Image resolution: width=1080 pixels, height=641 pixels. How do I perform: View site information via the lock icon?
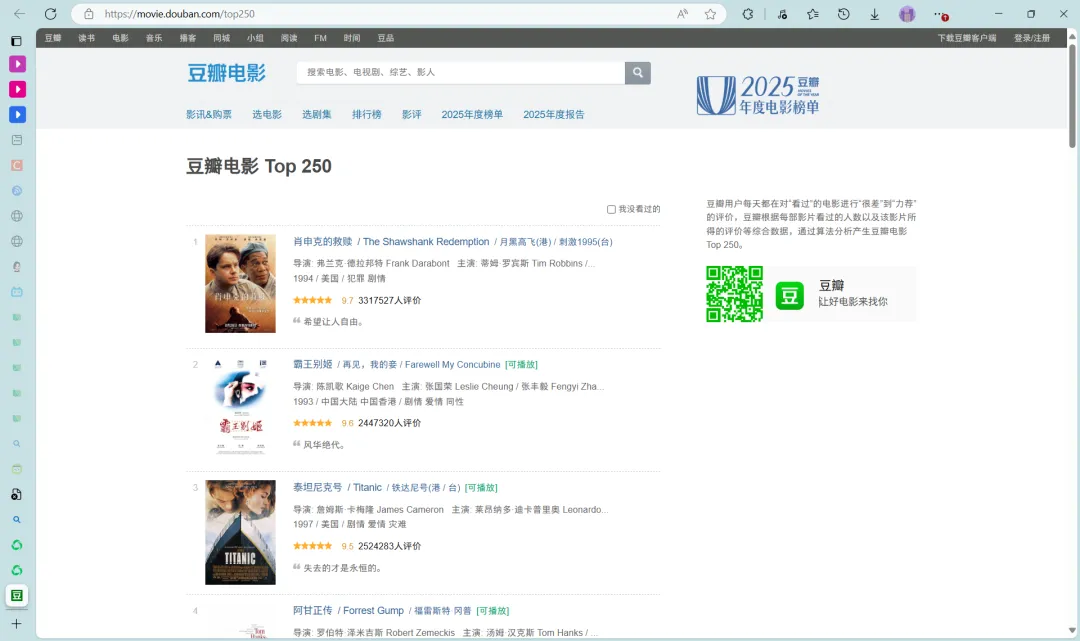[x=89, y=14]
